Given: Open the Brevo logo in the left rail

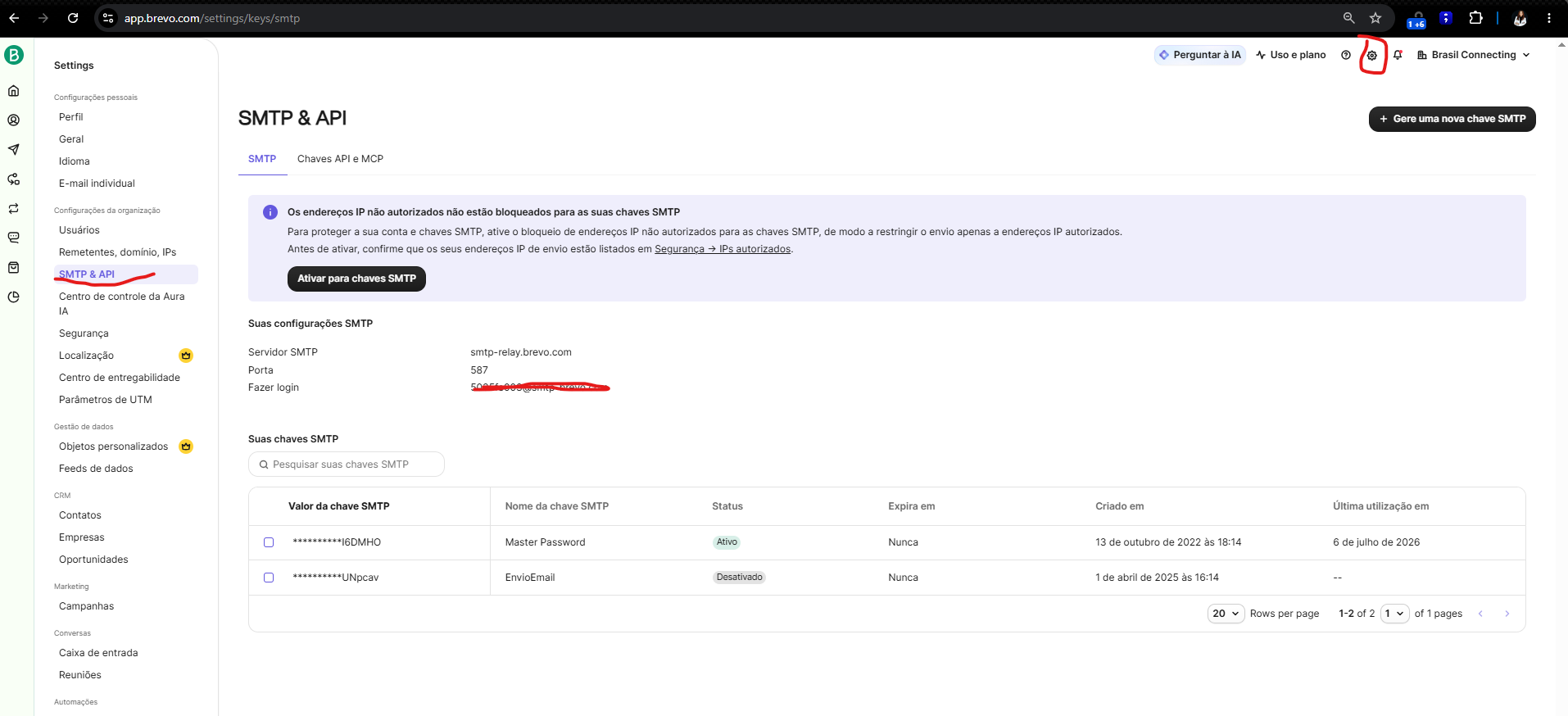Looking at the screenshot, I should [x=14, y=55].
